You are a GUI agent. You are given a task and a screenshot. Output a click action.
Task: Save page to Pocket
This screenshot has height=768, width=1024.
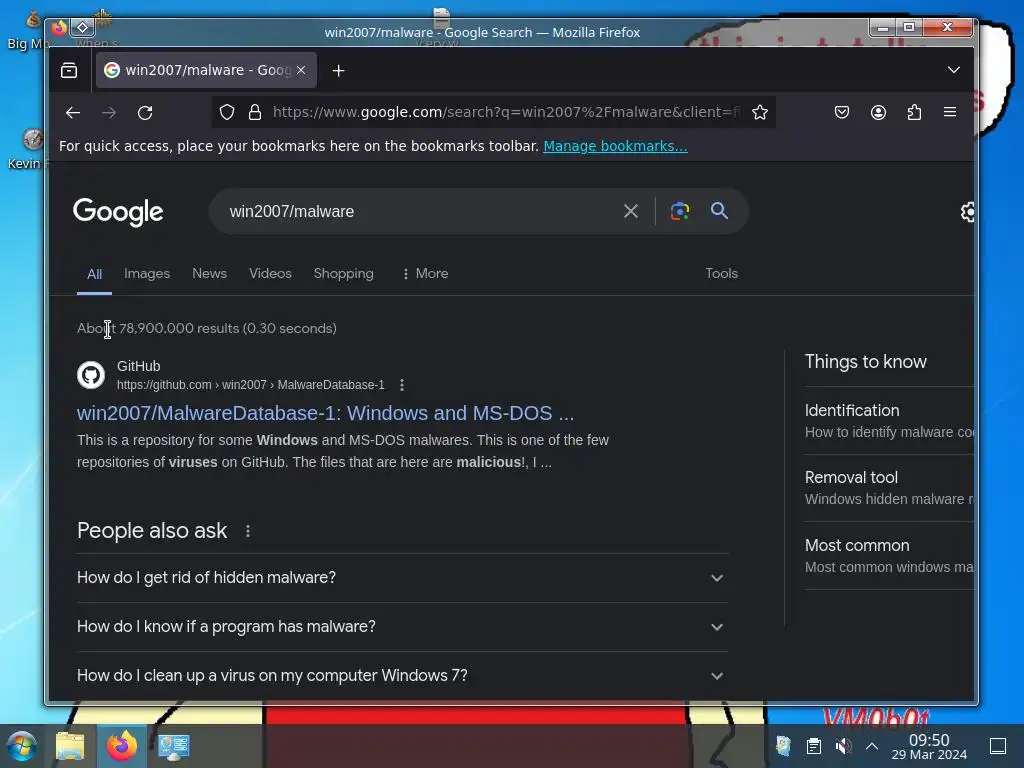[x=842, y=112]
